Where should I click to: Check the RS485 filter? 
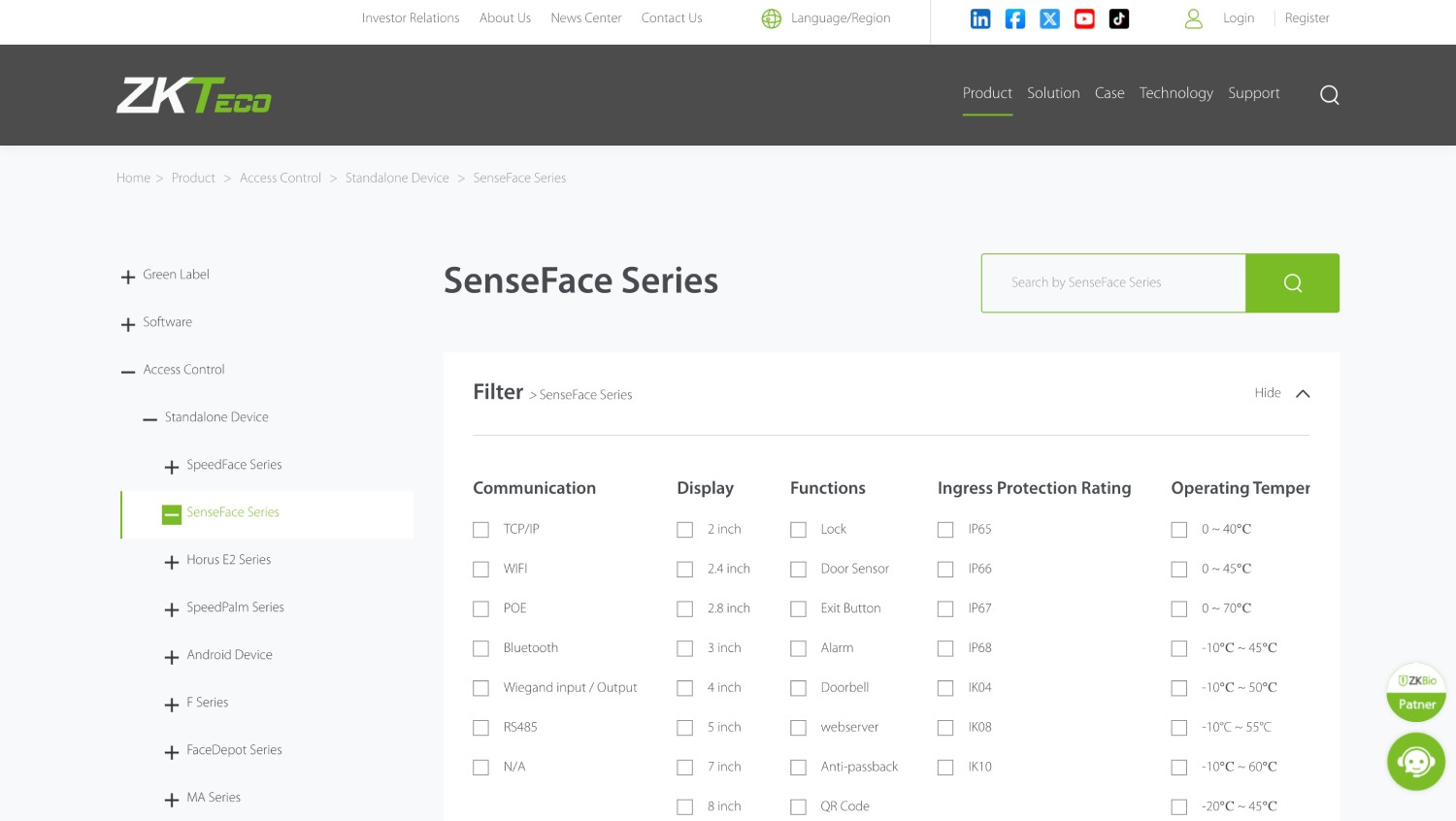click(x=480, y=728)
